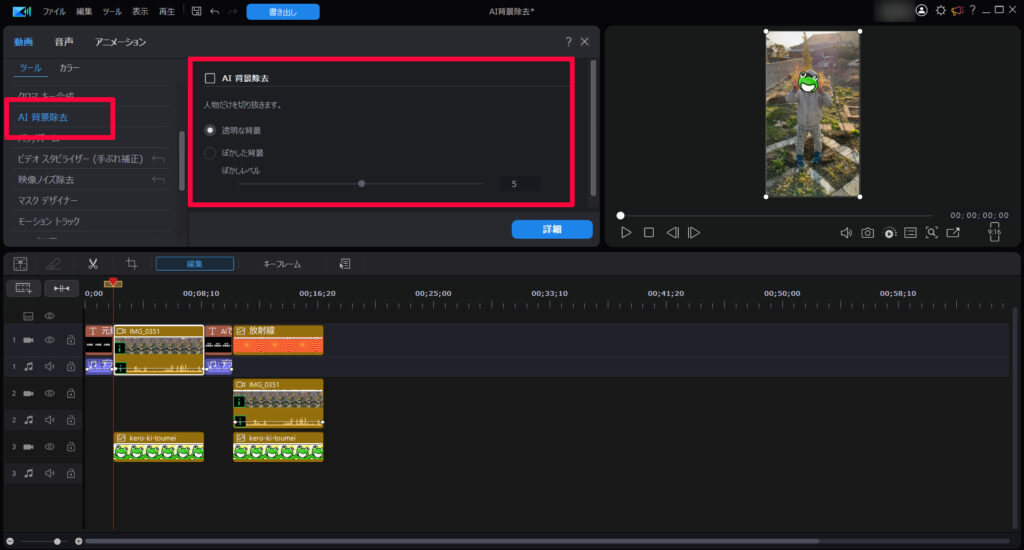Click the render preview icon
The height and width of the screenshot is (550, 1024).
point(889,233)
